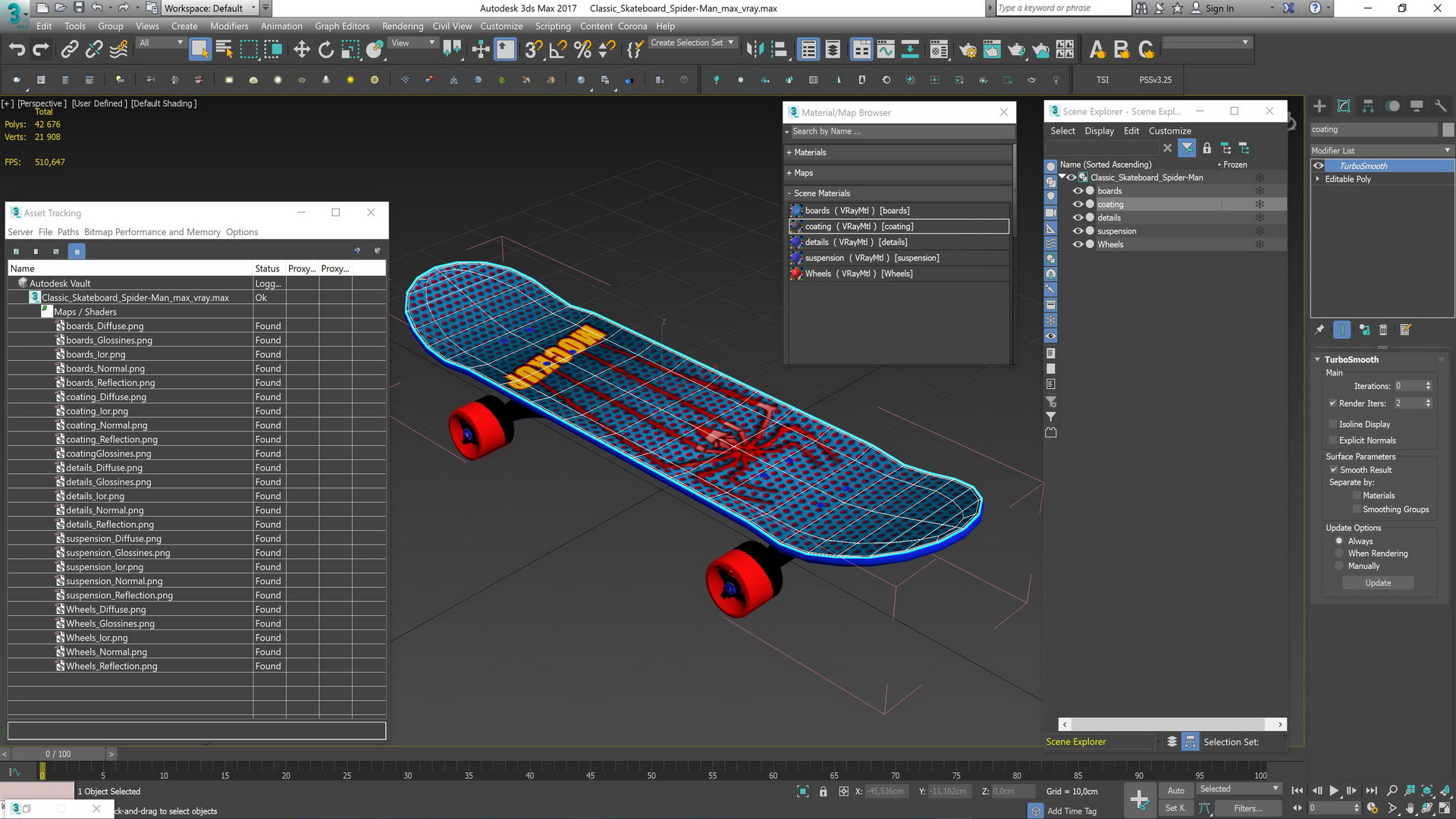Open reference coordinate View dropdown

pyautogui.click(x=413, y=43)
